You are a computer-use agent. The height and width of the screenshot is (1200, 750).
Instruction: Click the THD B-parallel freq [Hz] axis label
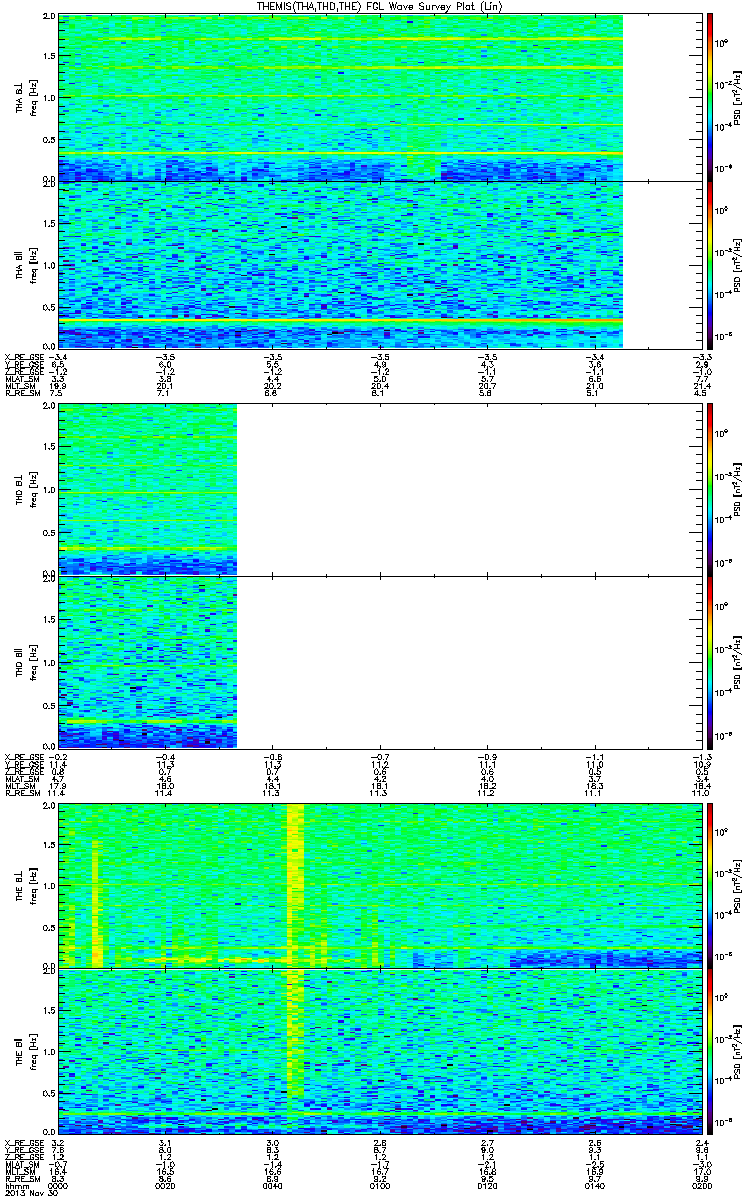[x=34, y=662]
